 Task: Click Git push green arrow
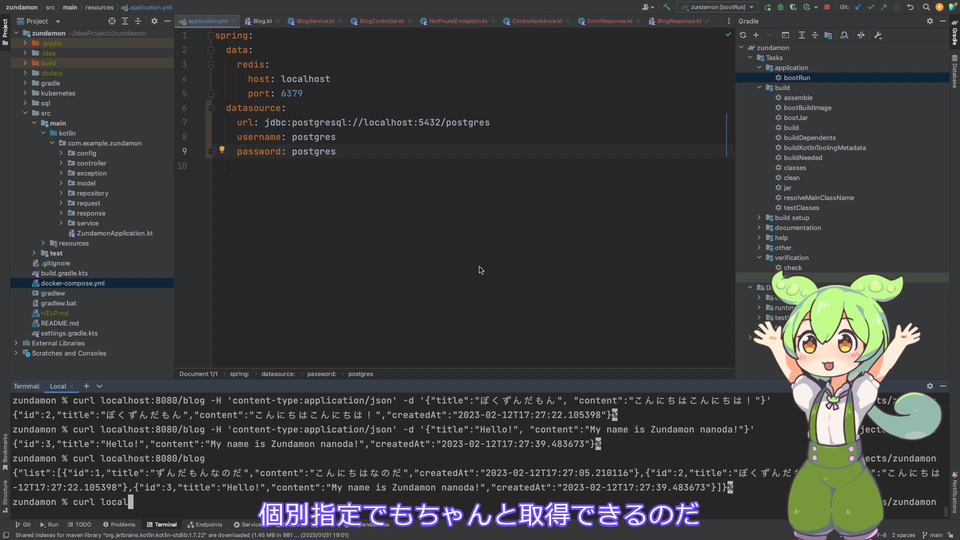[884, 7]
